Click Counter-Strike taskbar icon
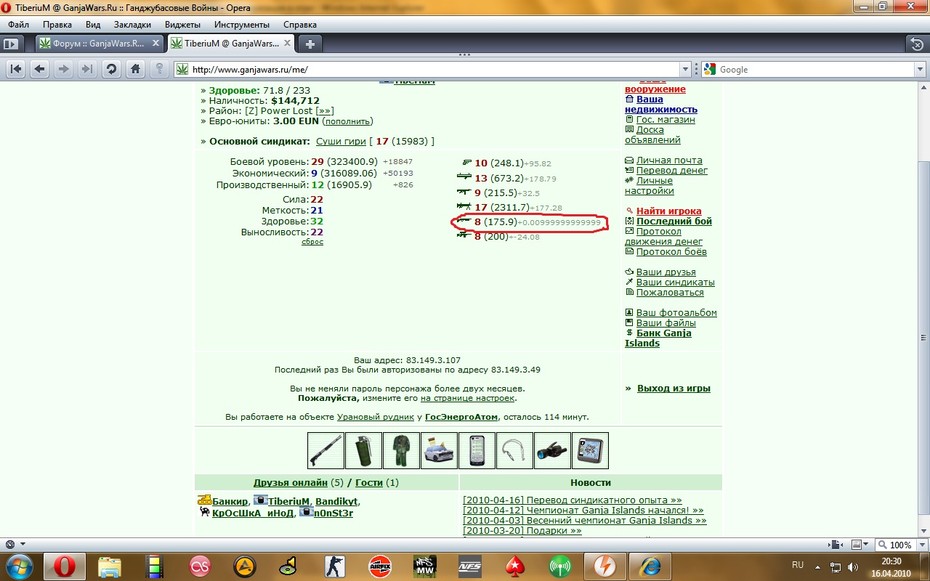Image resolution: width=930 pixels, height=581 pixels. [335, 567]
